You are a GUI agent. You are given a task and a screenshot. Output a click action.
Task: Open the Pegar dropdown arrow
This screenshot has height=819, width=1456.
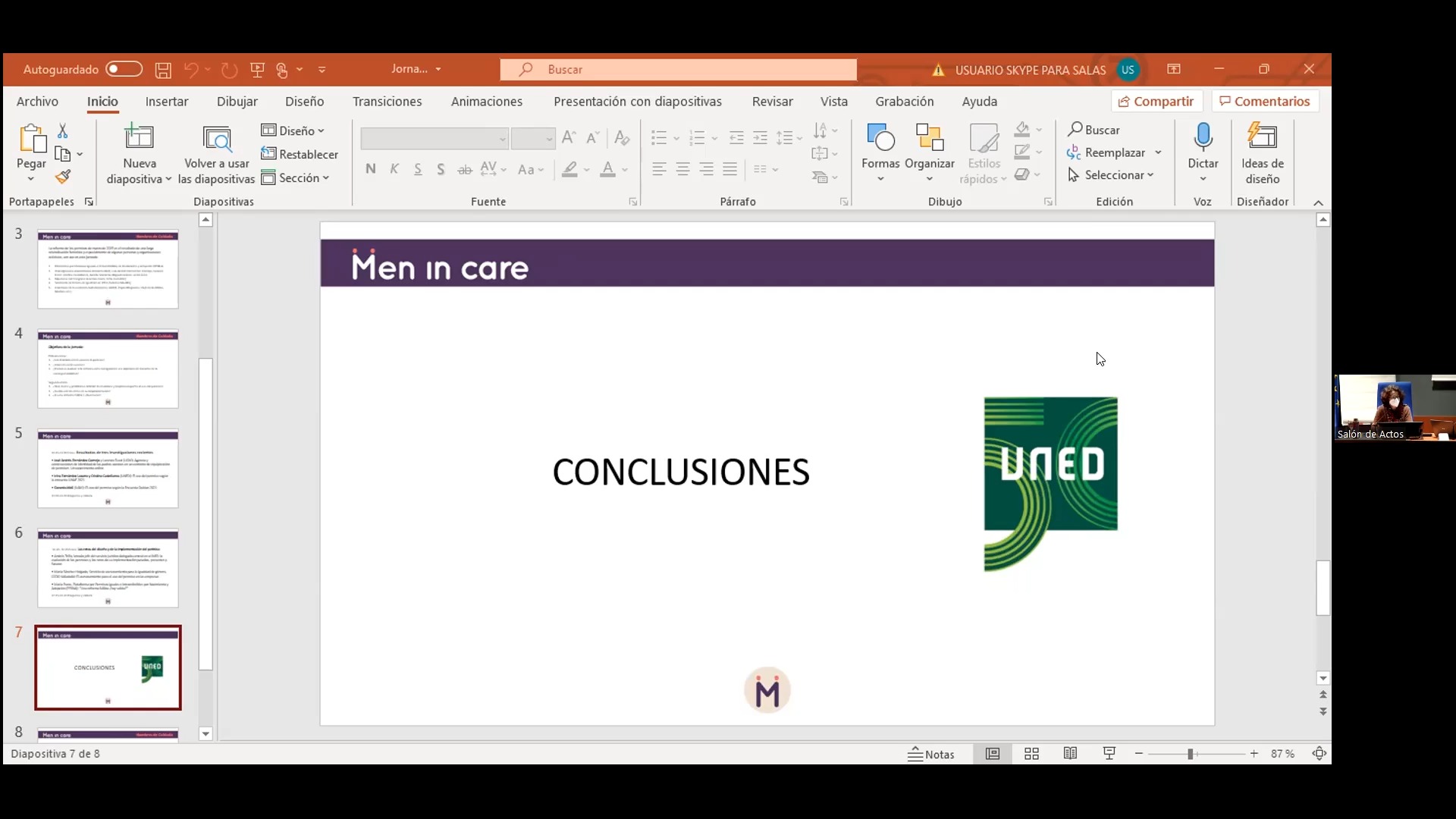click(31, 179)
